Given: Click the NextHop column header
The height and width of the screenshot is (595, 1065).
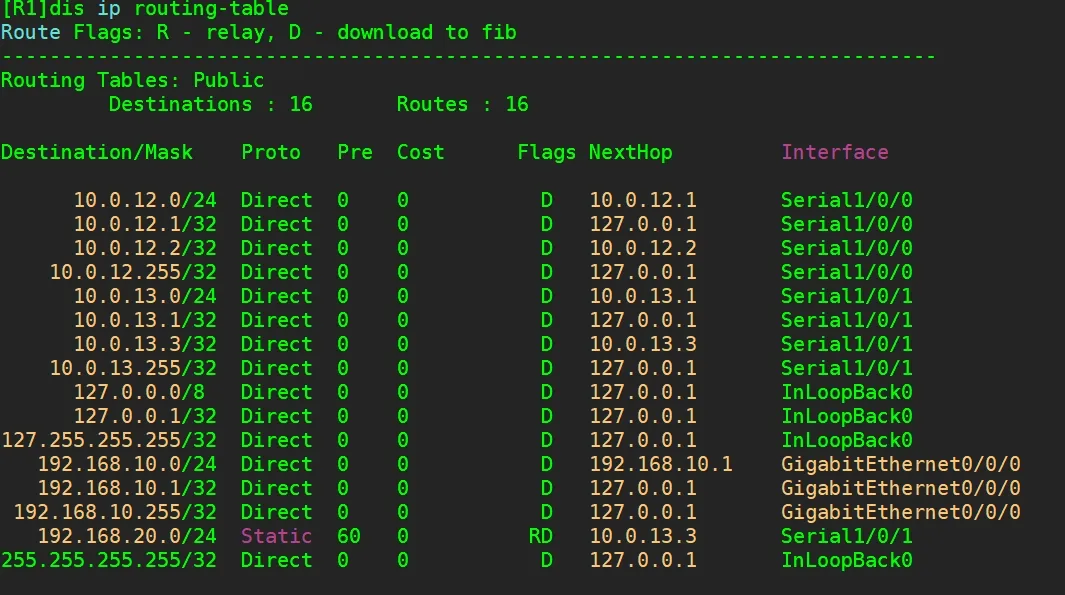Looking at the screenshot, I should coord(630,152).
